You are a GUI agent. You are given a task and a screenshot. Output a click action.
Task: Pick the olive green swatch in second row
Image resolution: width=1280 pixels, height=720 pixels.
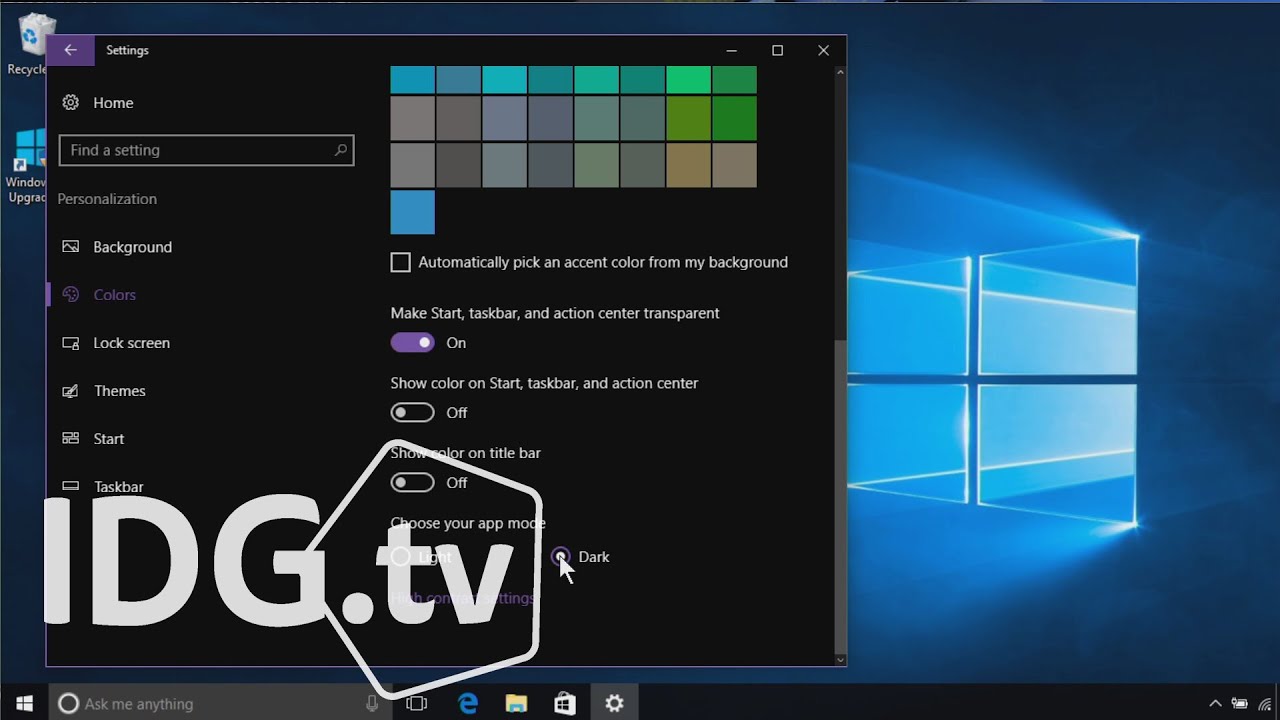[688, 118]
